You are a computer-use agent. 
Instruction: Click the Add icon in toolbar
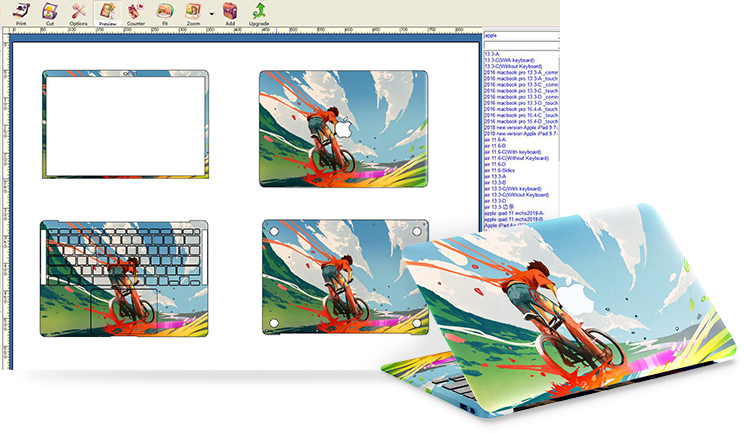coord(230,12)
